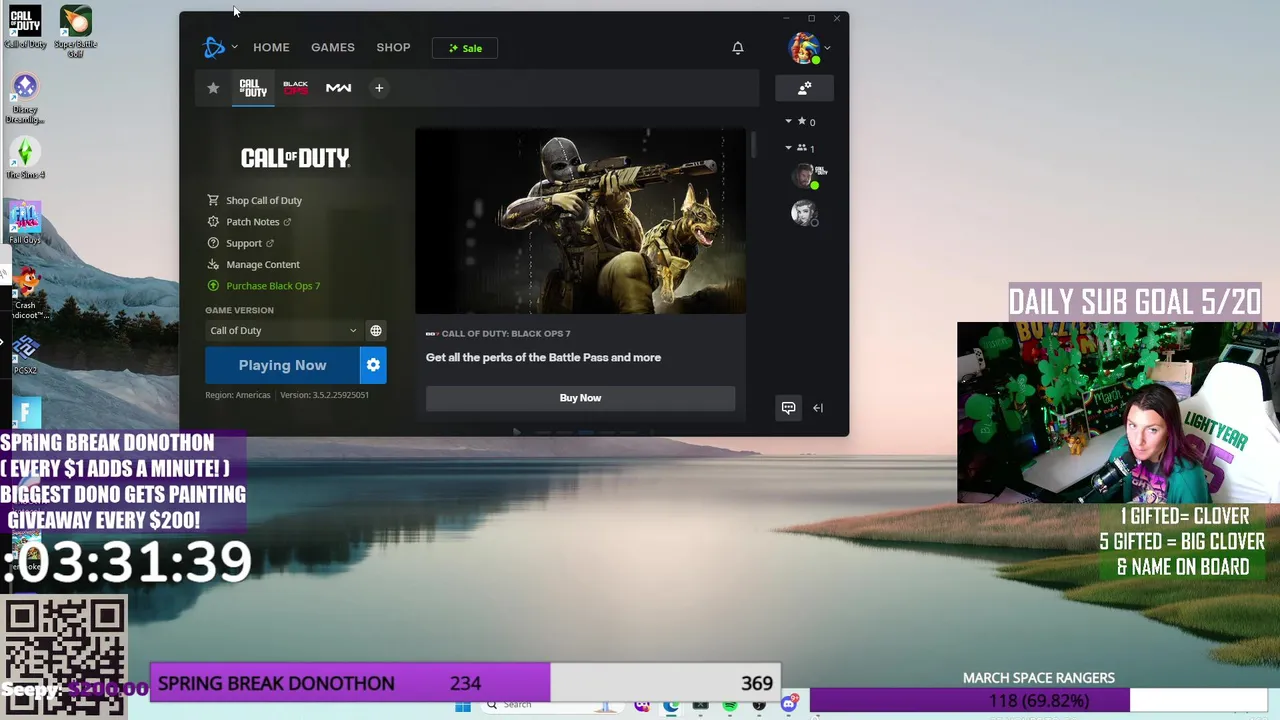1280x720 pixels.
Task: Add a game with plus icon
Action: [379, 88]
